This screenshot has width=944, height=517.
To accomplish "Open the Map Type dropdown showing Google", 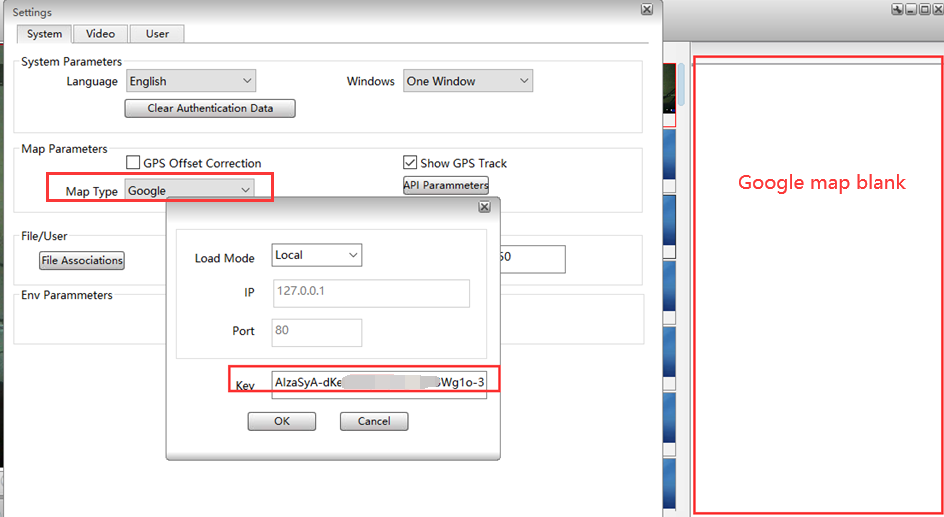I will [x=190, y=190].
